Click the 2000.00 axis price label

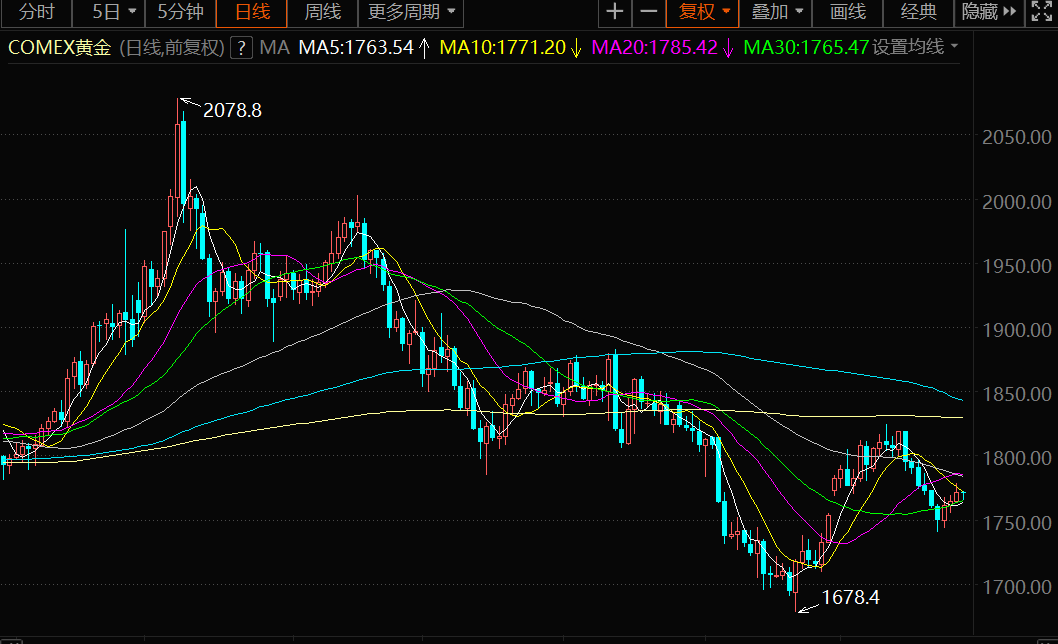(1016, 202)
